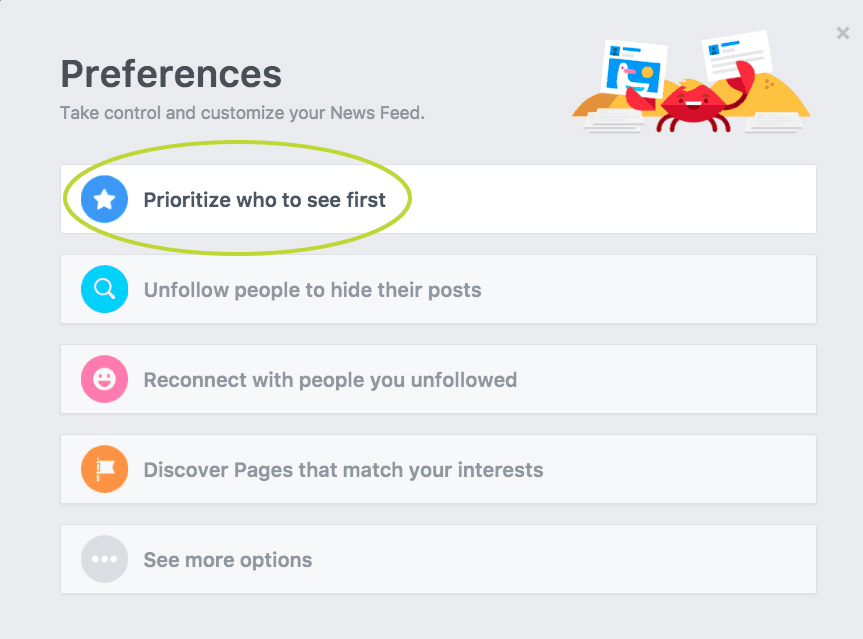The height and width of the screenshot is (639, 863).
Task: Click the orange flag icon
Action: coord(104,469)
